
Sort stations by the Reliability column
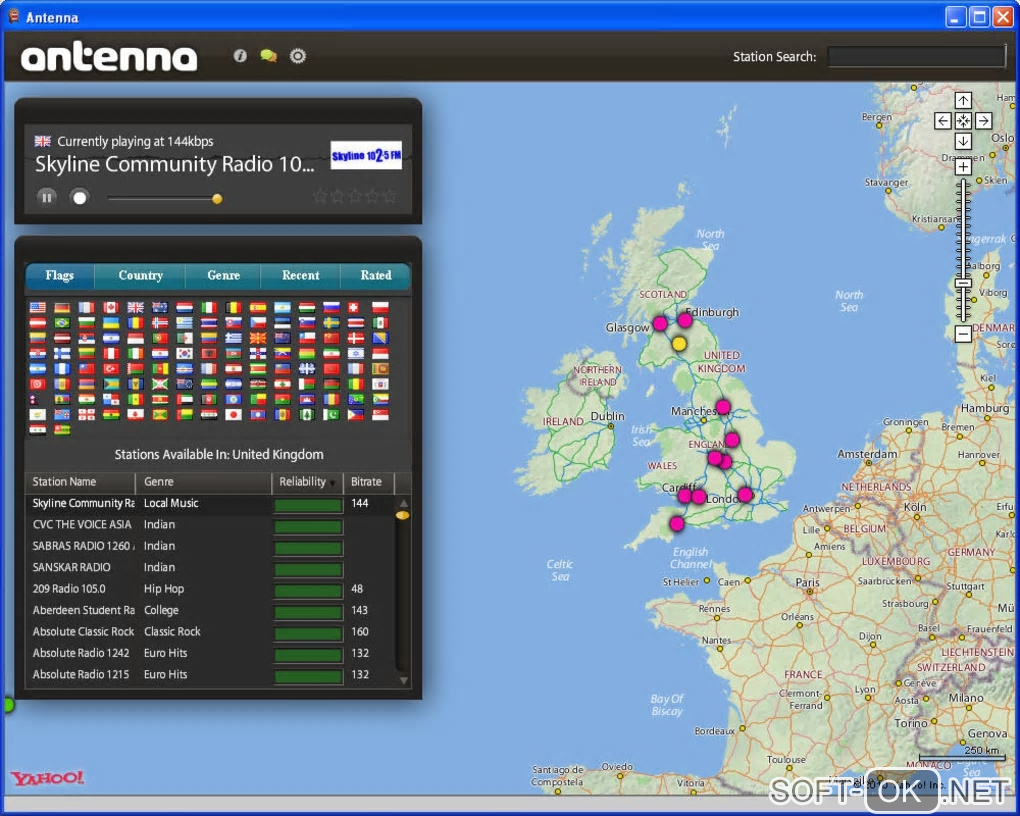pyautogui.click(x=306, y=482)
